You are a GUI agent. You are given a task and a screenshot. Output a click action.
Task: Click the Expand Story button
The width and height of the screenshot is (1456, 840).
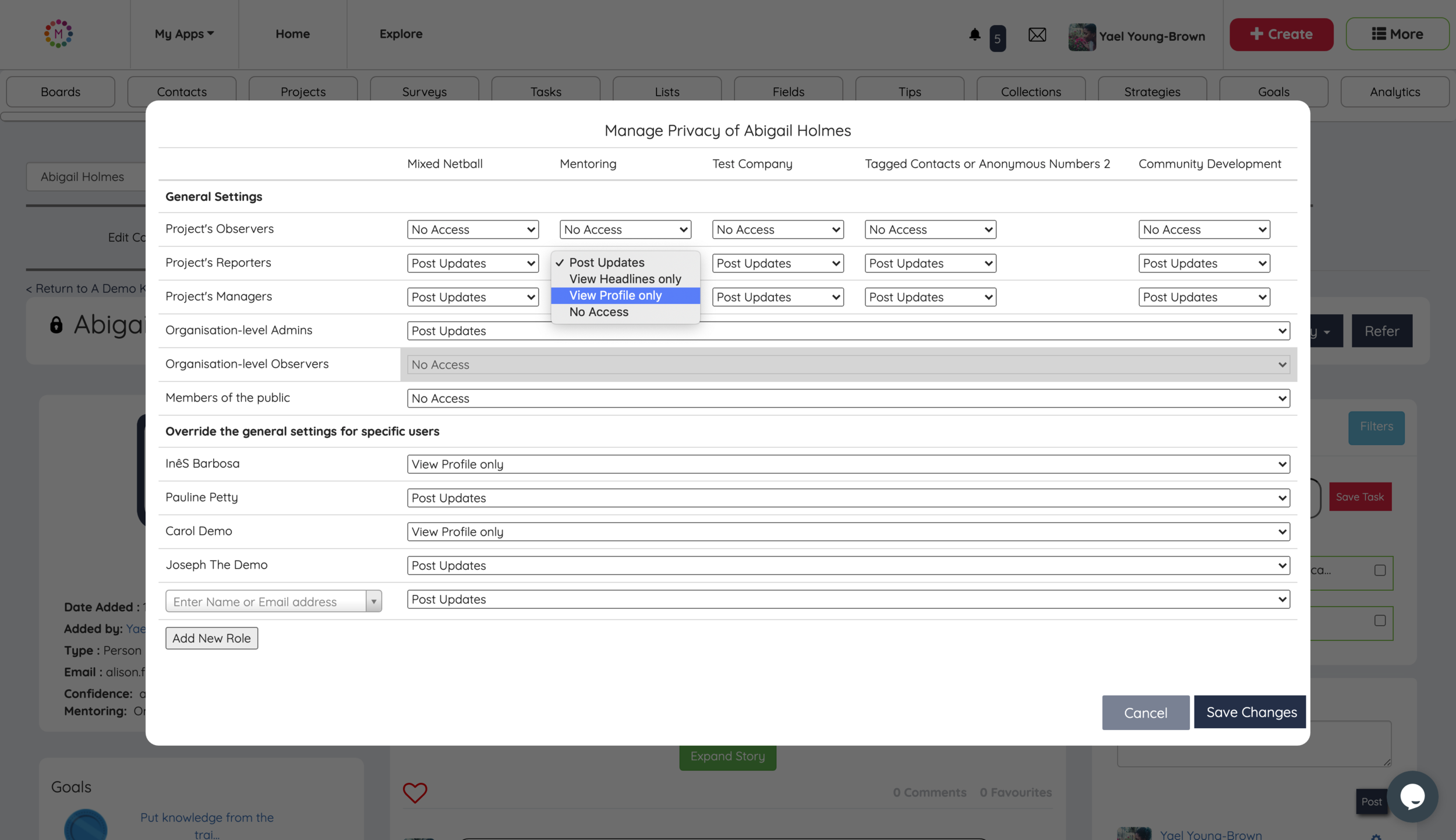click(x=728, y=757)
